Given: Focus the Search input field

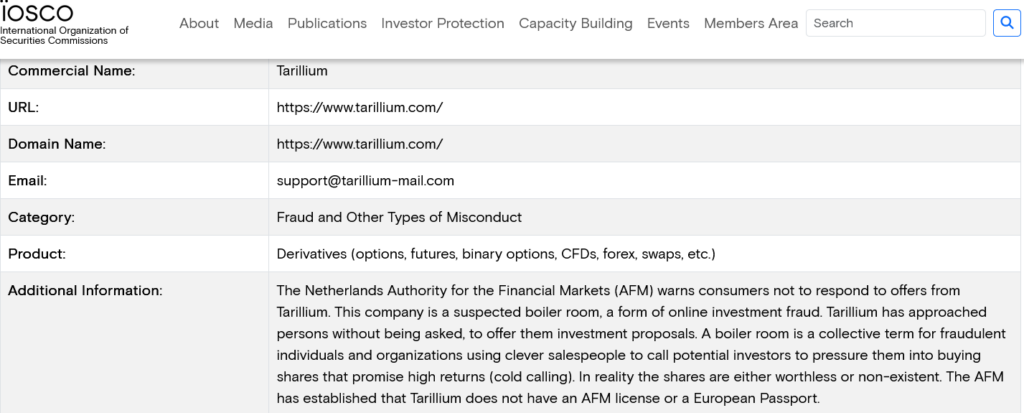Looking at the screenshot, I should coord(895,23).
